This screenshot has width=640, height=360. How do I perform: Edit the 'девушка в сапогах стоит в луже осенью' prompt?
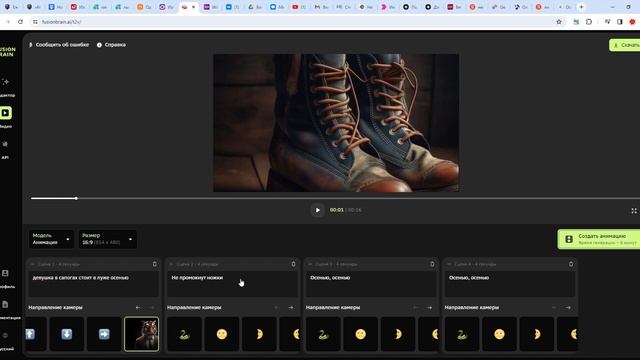tap(93, 284)
